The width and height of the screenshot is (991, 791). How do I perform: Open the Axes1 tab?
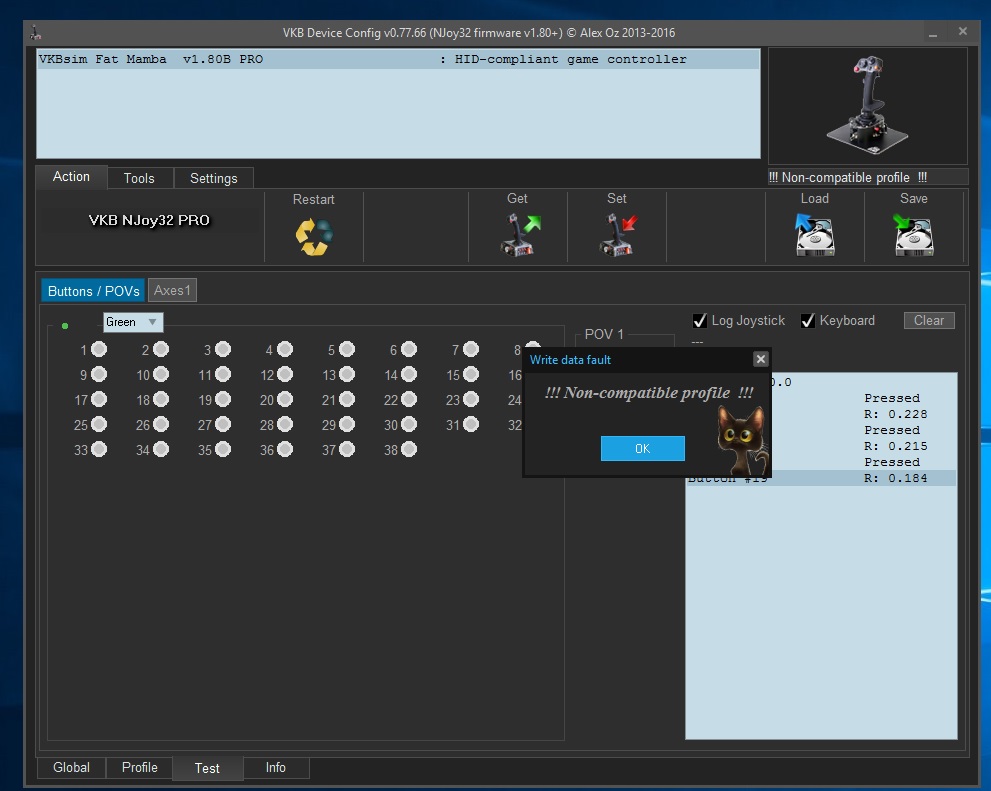173,290
